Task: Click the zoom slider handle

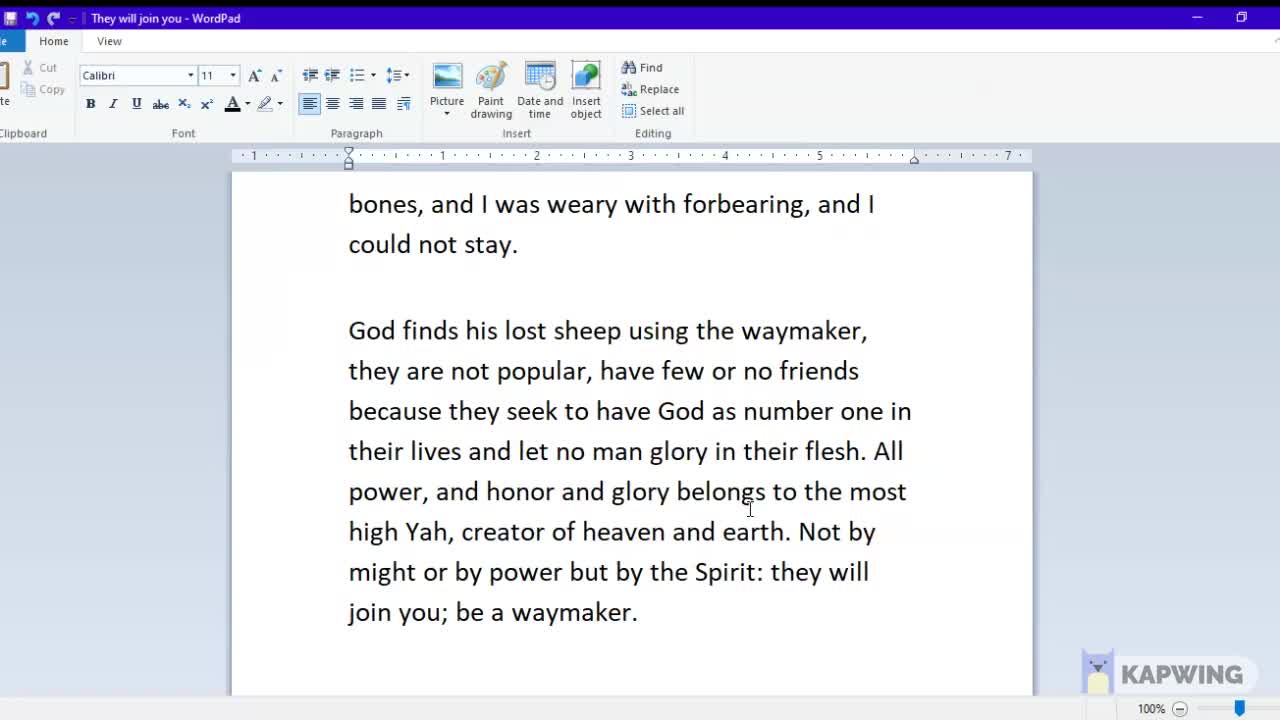Action: point(1240,708)
